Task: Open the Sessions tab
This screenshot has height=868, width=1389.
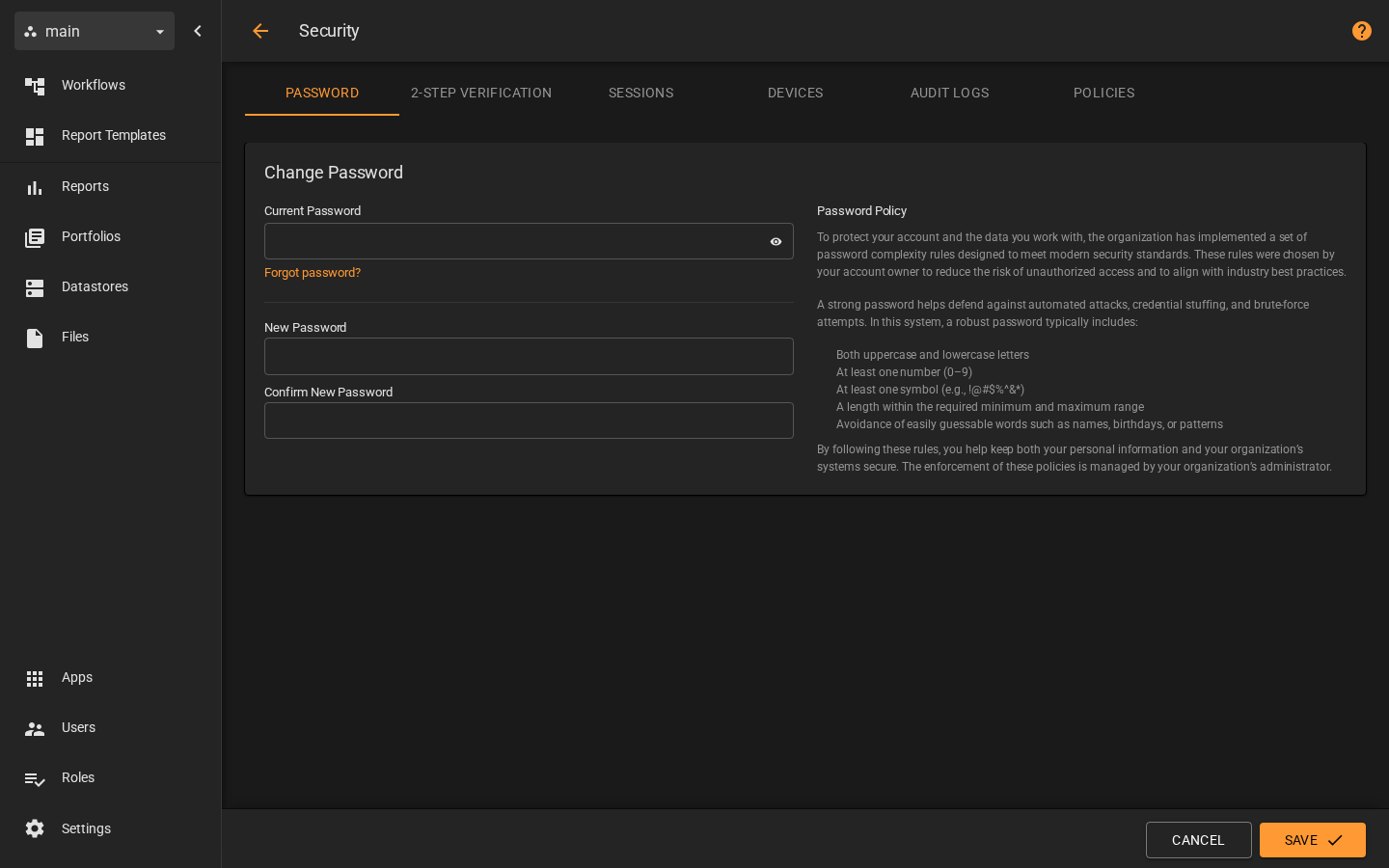Action: pyautogui.click(x=640, y=93)
